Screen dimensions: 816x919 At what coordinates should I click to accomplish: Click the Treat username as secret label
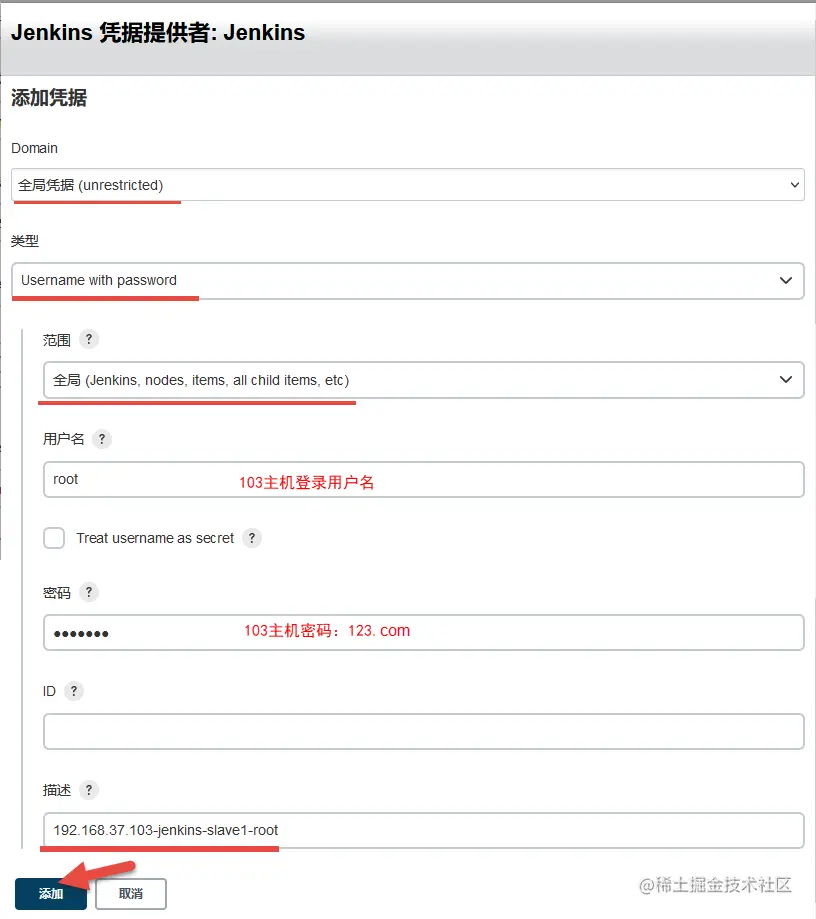155,538
